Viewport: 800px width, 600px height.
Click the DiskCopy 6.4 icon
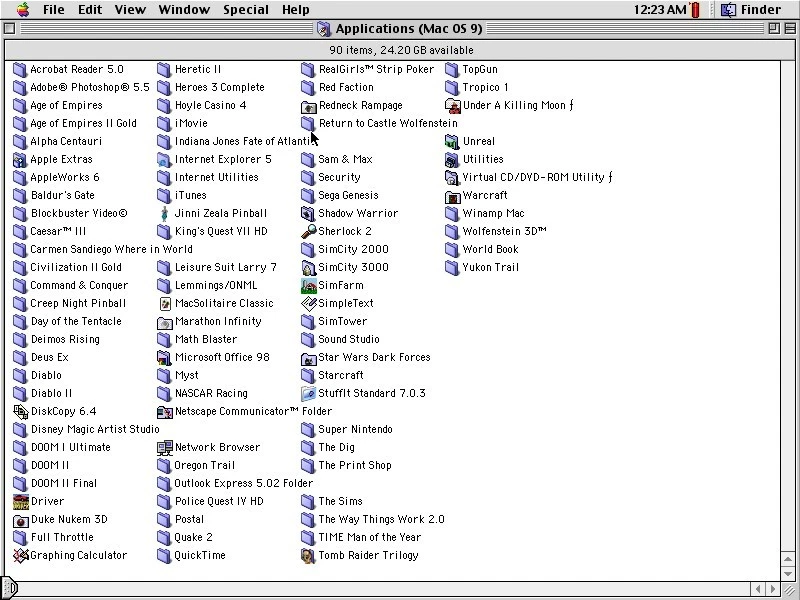click(21, 412)
